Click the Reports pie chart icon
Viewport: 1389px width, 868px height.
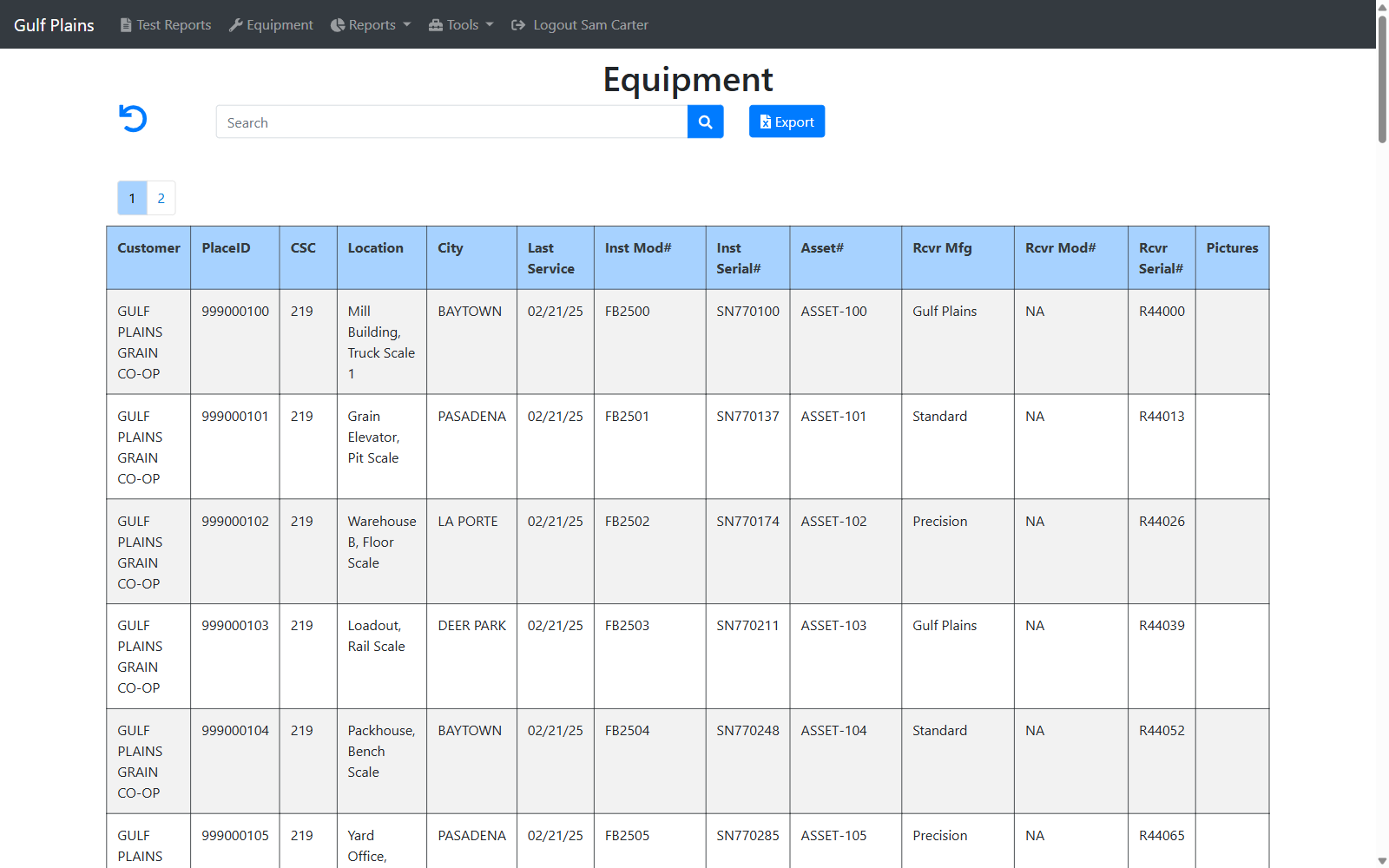point(338,25)
